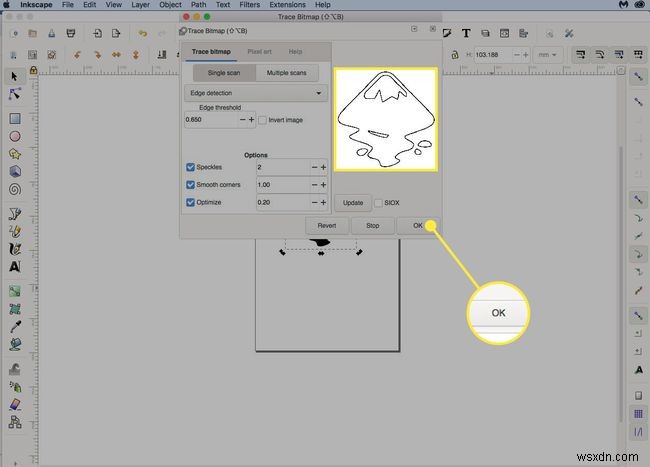This screenshot has height=467, width=650.
Task: Choose the Multiple scans mode
Action: 287,73
